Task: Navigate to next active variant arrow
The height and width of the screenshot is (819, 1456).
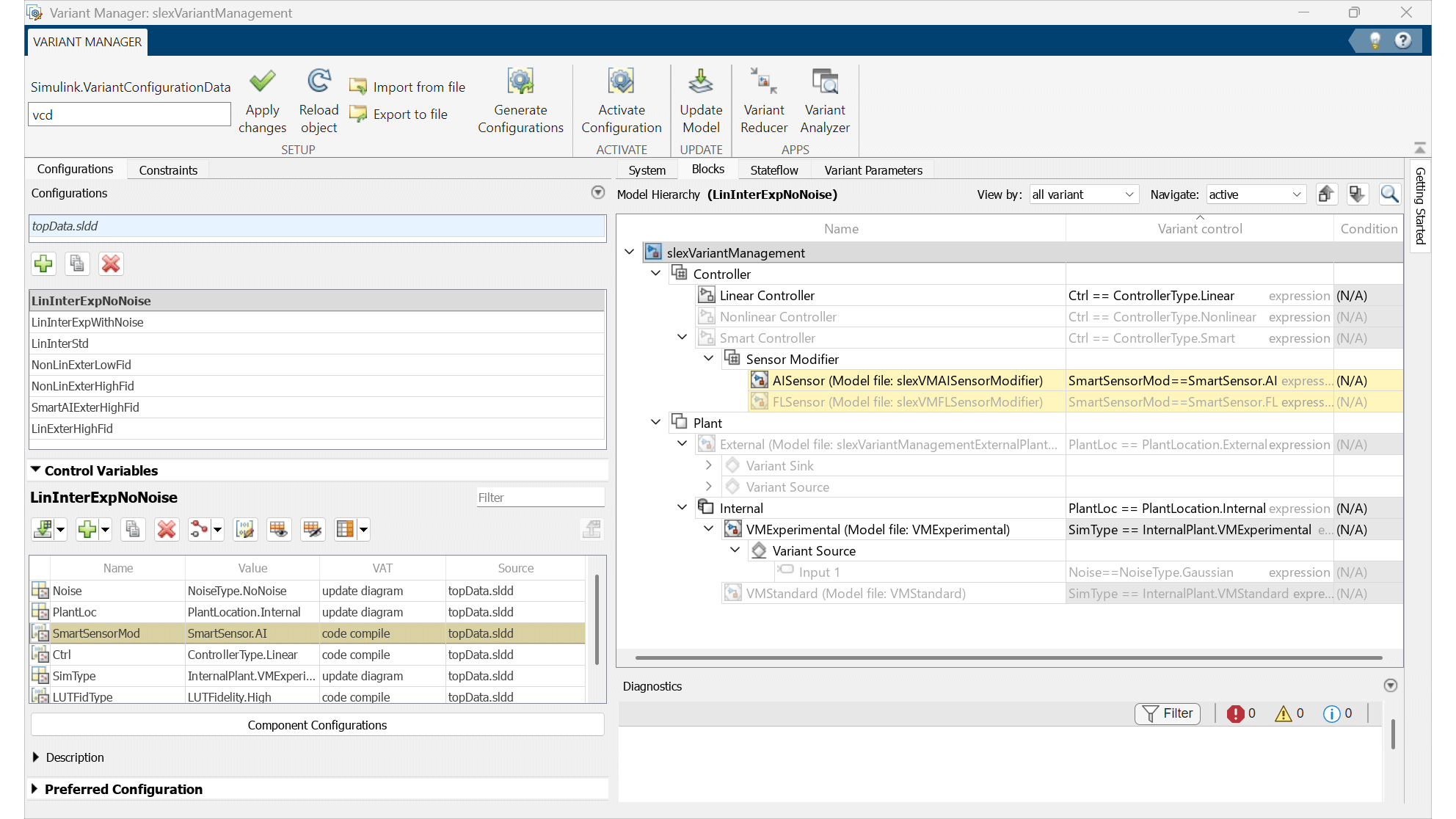Action: point(1358,194)
